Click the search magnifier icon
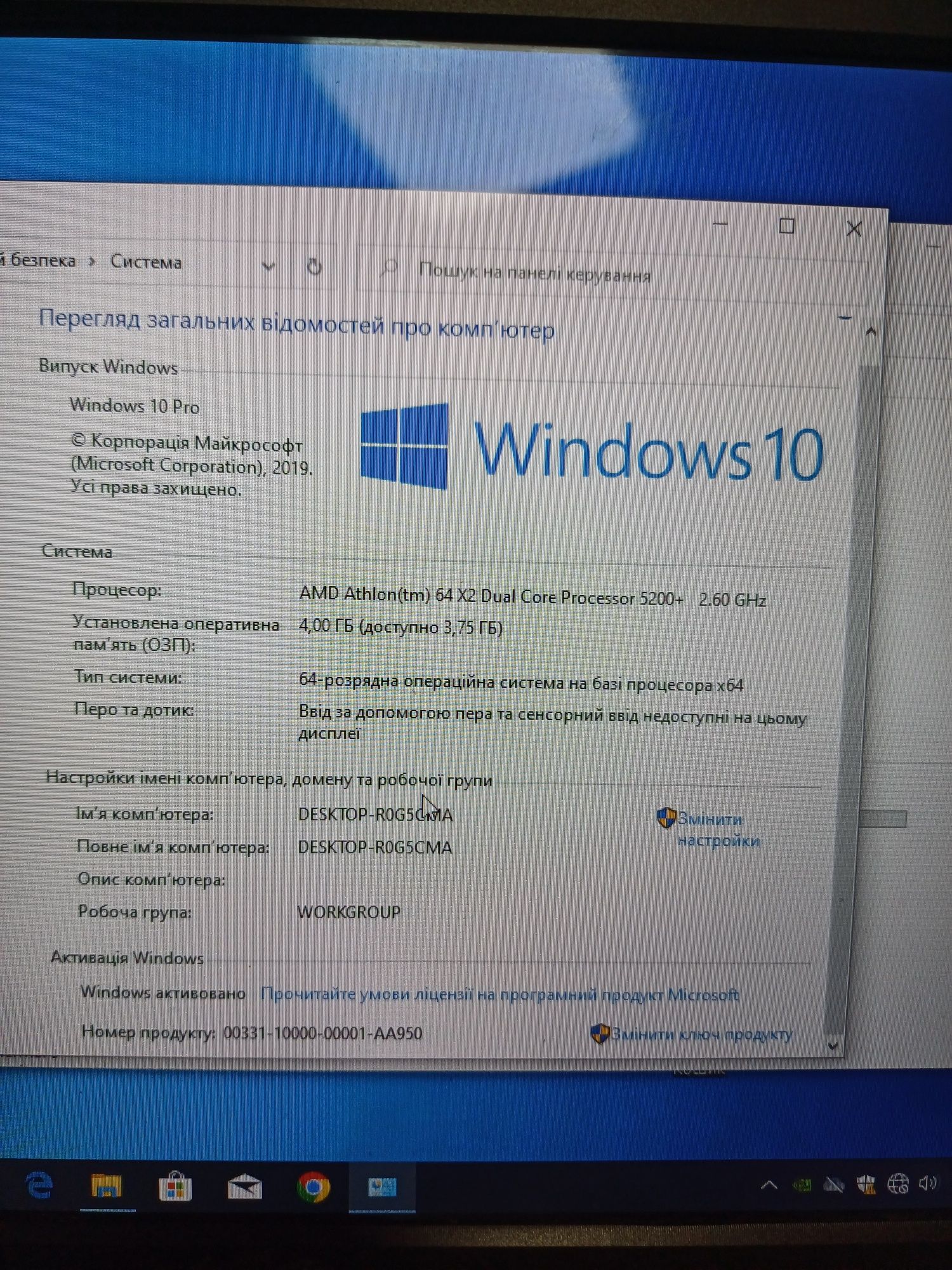 389,268
